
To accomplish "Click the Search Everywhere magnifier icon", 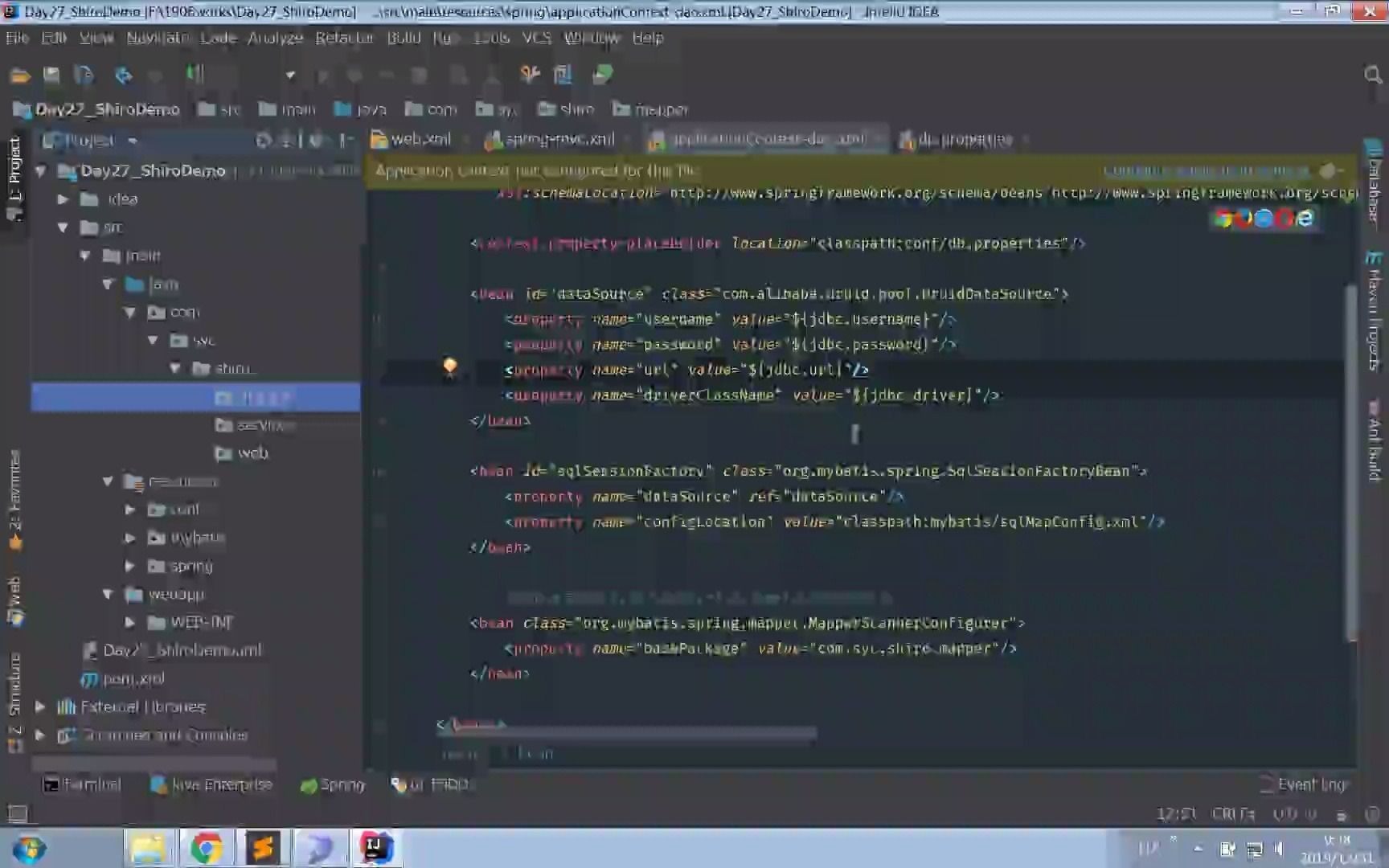I will coord(1373,75).
